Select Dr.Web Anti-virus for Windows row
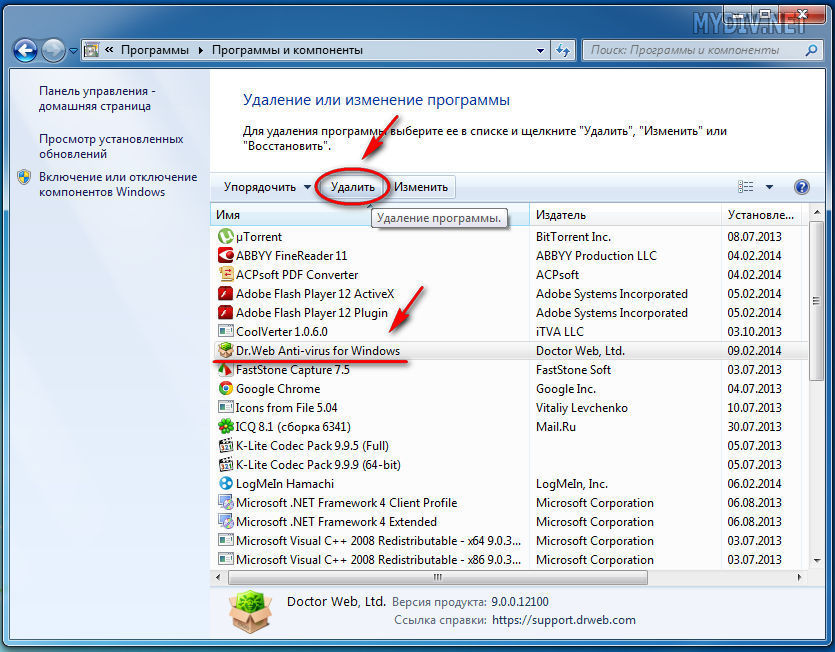 [509, 351]
